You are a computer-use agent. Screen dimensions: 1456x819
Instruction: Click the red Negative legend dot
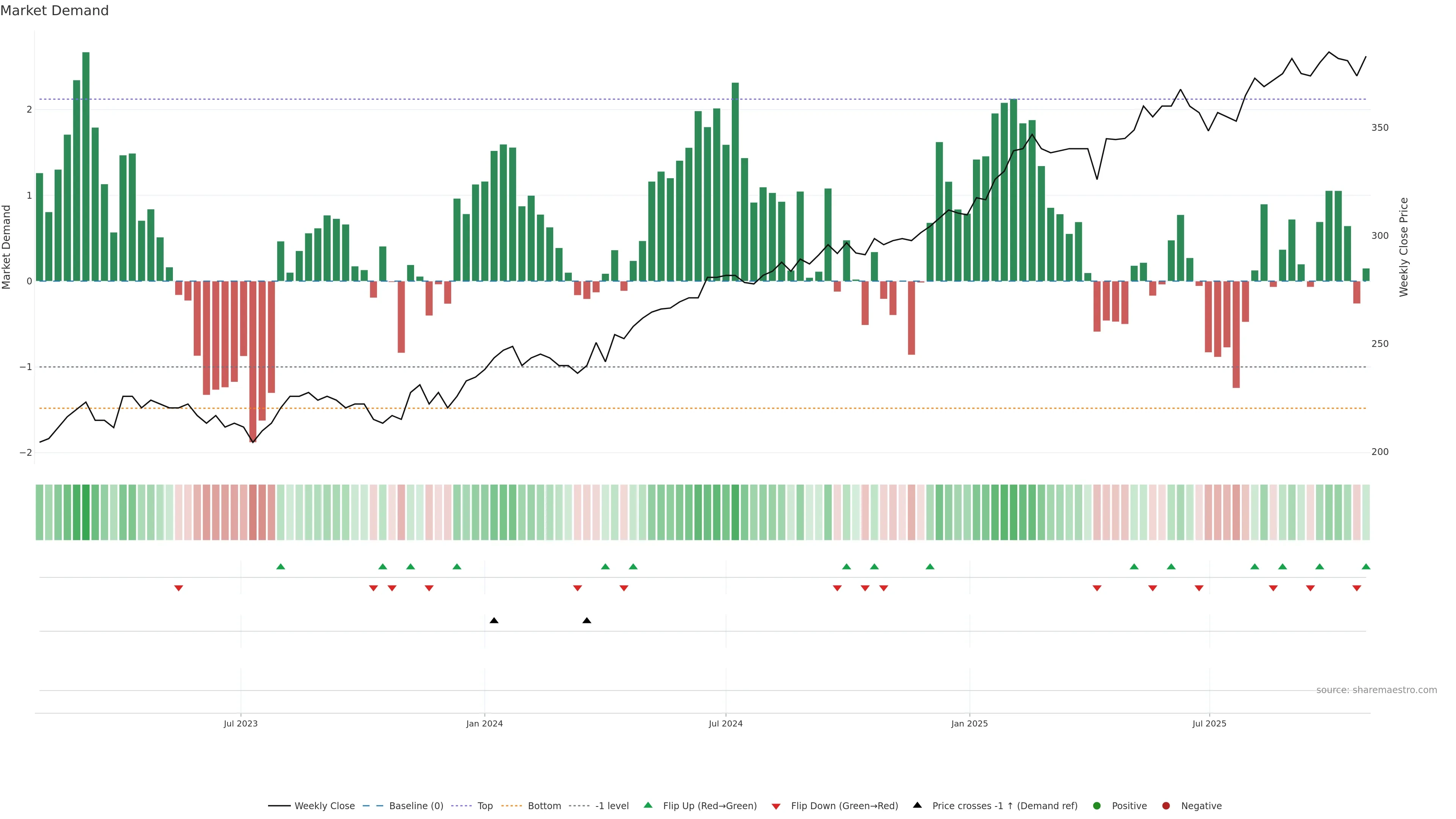[x=1166, y=805]
